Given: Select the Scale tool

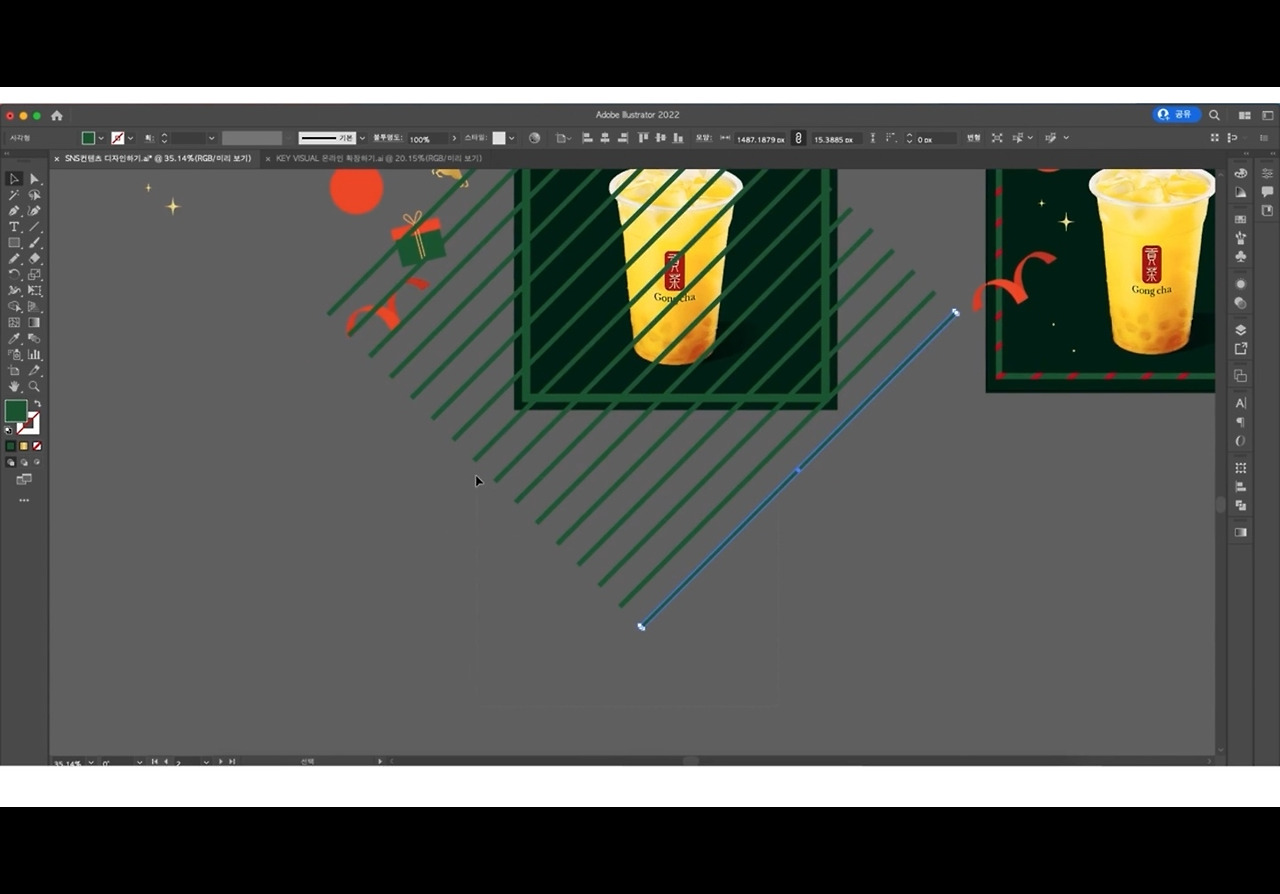Looking at the screenshot, I should coord(34,275).
